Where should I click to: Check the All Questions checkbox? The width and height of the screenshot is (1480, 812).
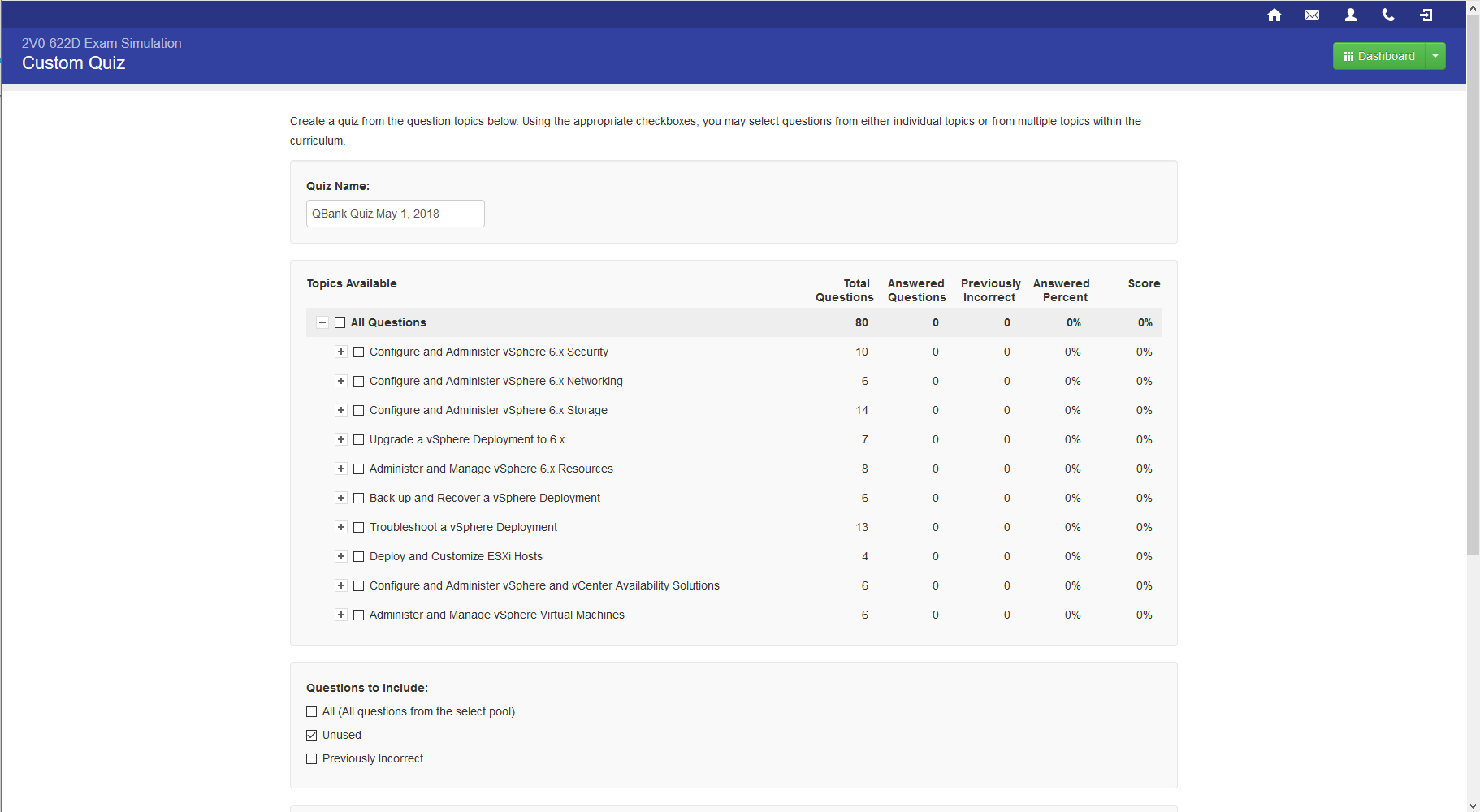[340, 322]
